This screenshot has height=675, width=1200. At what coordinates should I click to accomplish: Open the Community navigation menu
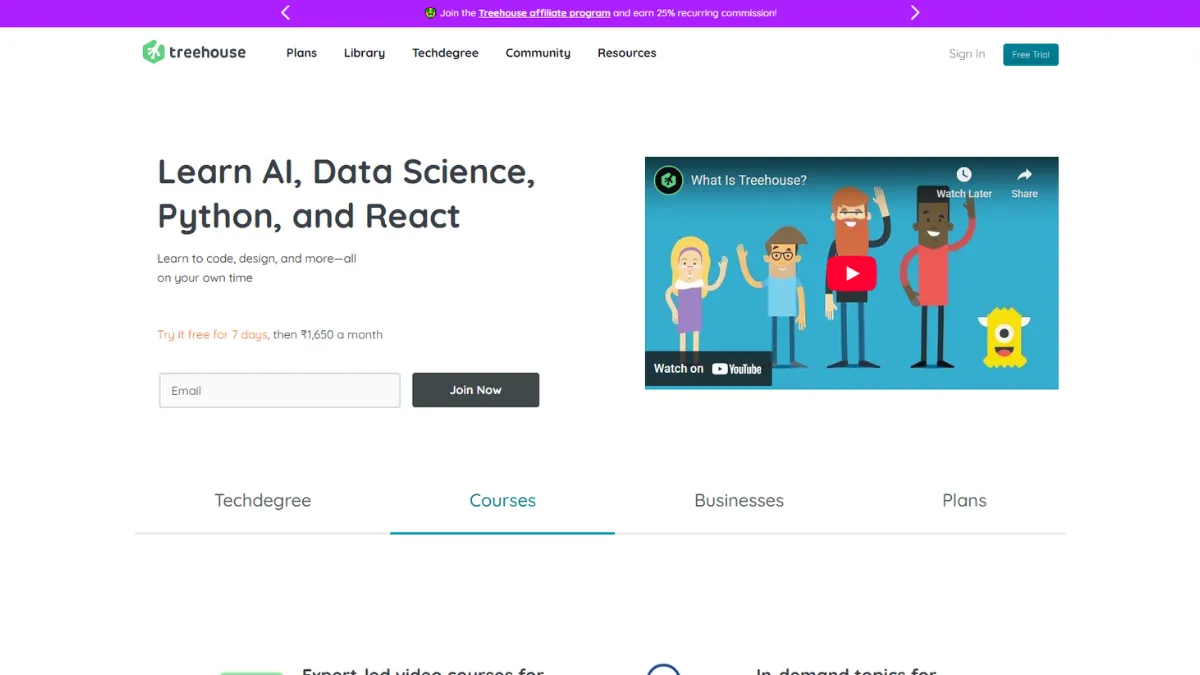pyautogui.click(x=538, y=53)
